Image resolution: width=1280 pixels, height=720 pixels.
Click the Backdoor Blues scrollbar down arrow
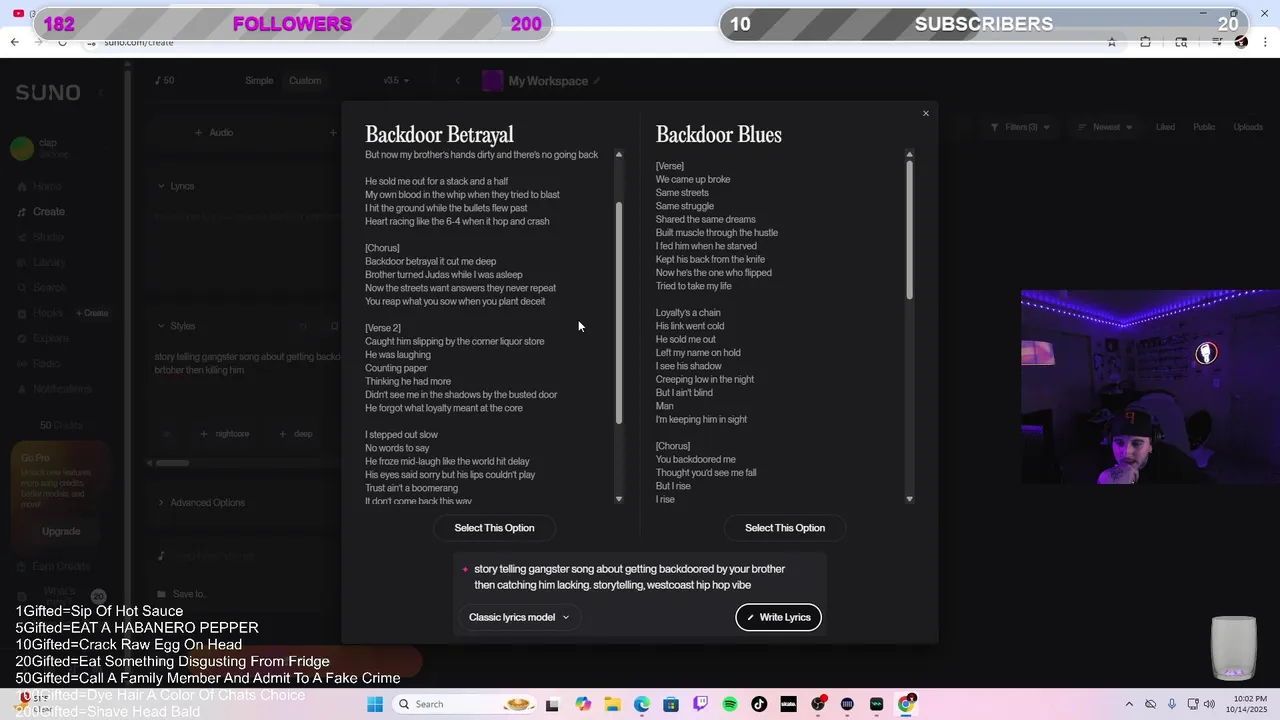click(x=909, y=498)
